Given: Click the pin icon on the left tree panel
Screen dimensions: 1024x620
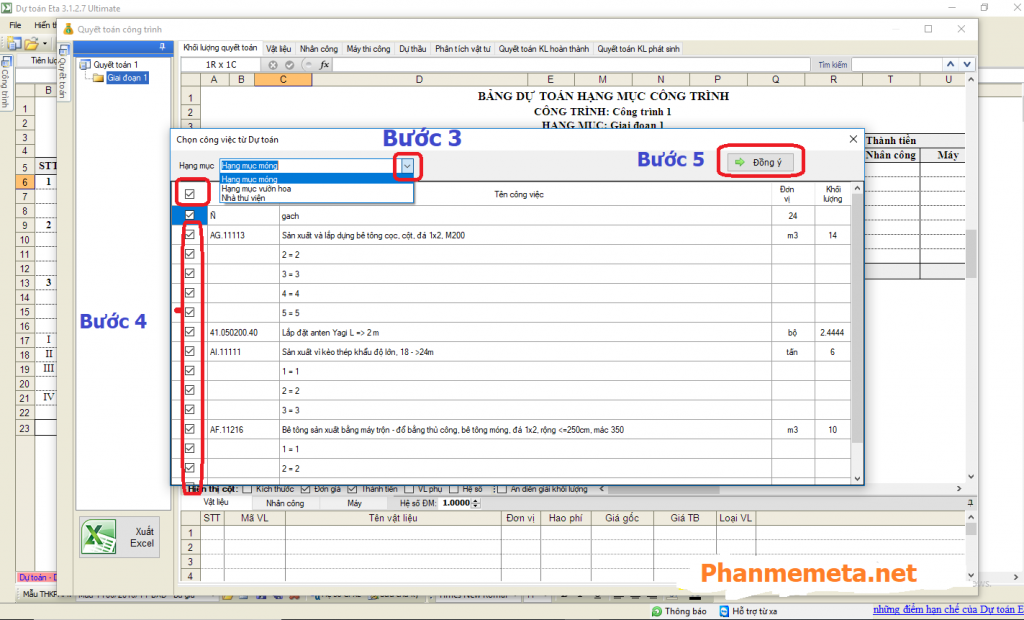Looking at the screenshot, I should [x=160, y=47].
